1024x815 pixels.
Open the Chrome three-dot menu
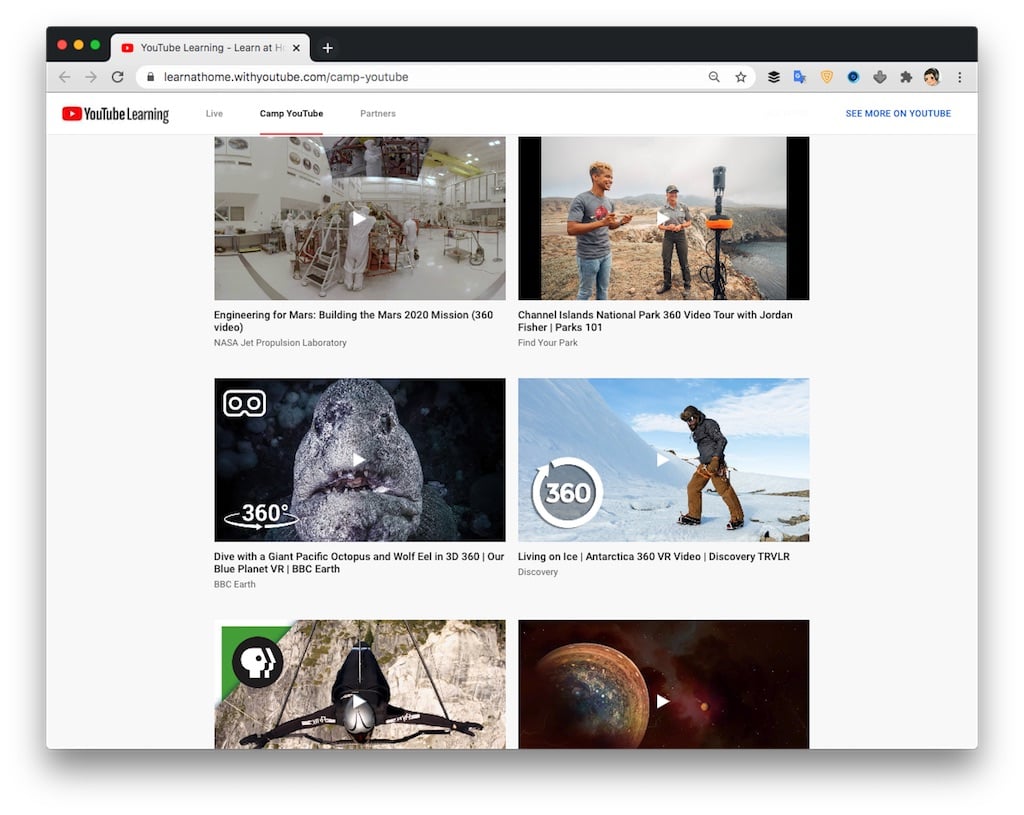tap(959, 77)
